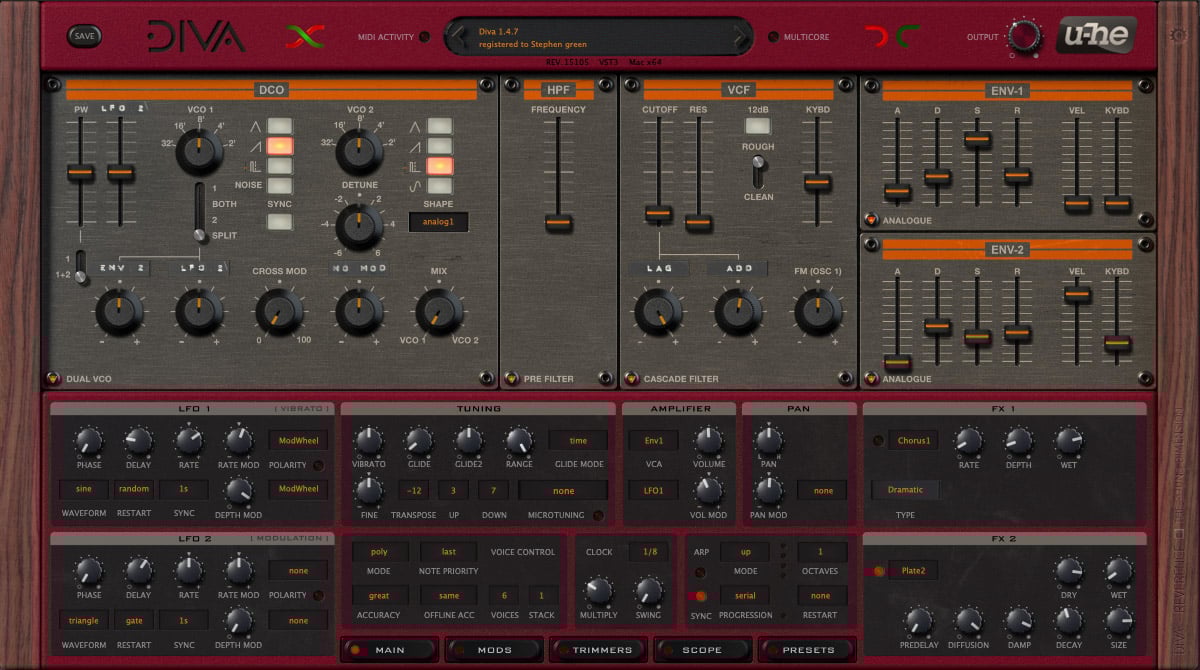Open the VCA Env1 source dropdown
The height and width of the screenshot is (670, 1200).
click(x=653, y=440)
